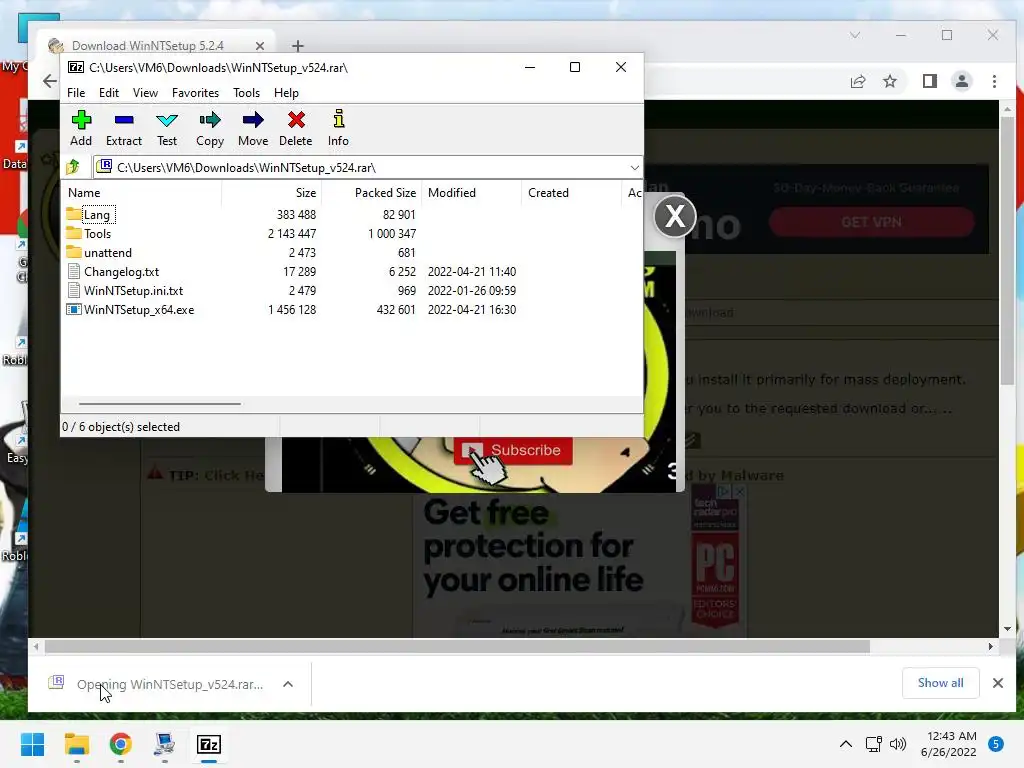Screen dimensions: 1024x768
Task: Select the unattend folder icon
Action: (x=74, y=252)
